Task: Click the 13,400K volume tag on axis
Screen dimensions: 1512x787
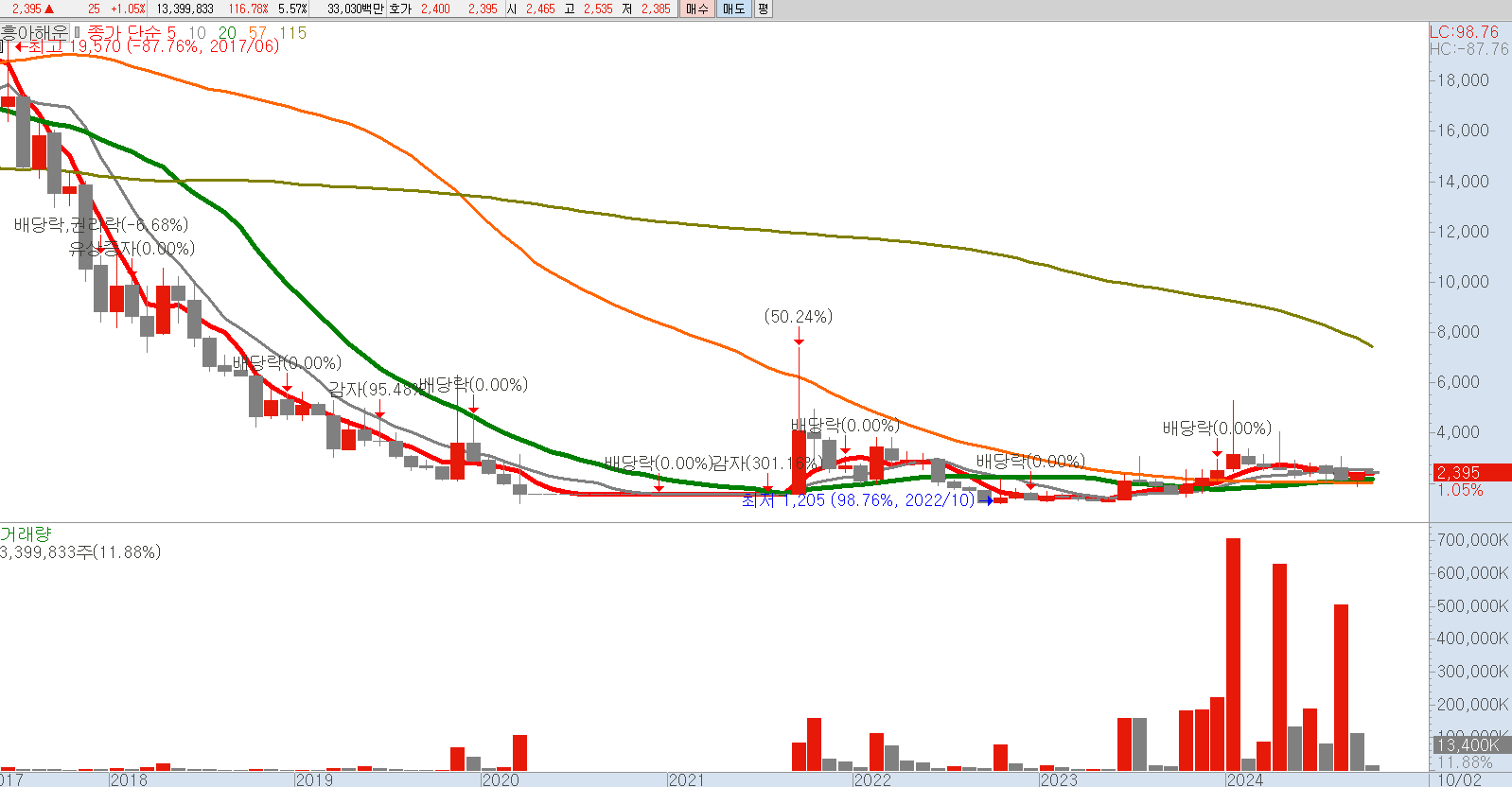Action: click(1470, 745)
